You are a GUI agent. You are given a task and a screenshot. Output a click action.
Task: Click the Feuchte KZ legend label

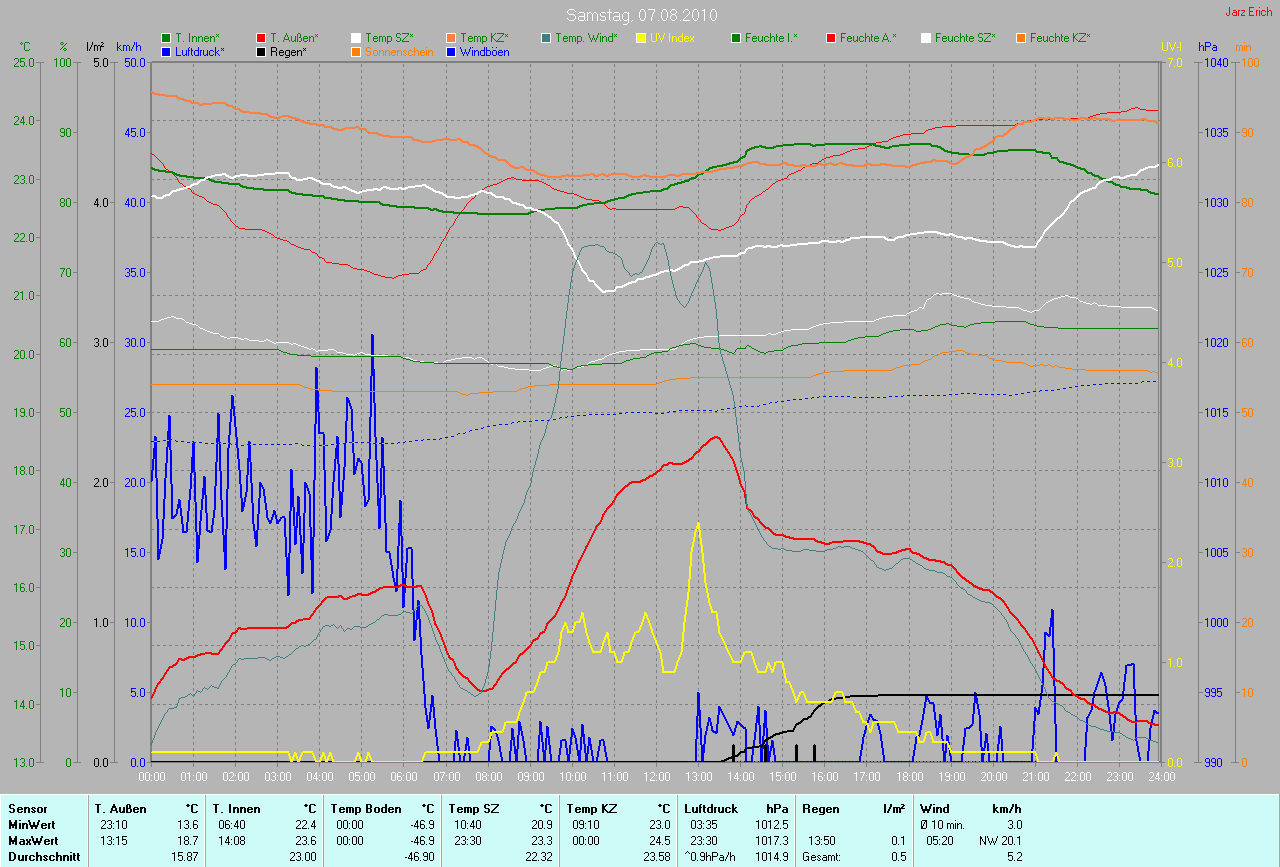pyautogui.click(x=1060, y=38)
